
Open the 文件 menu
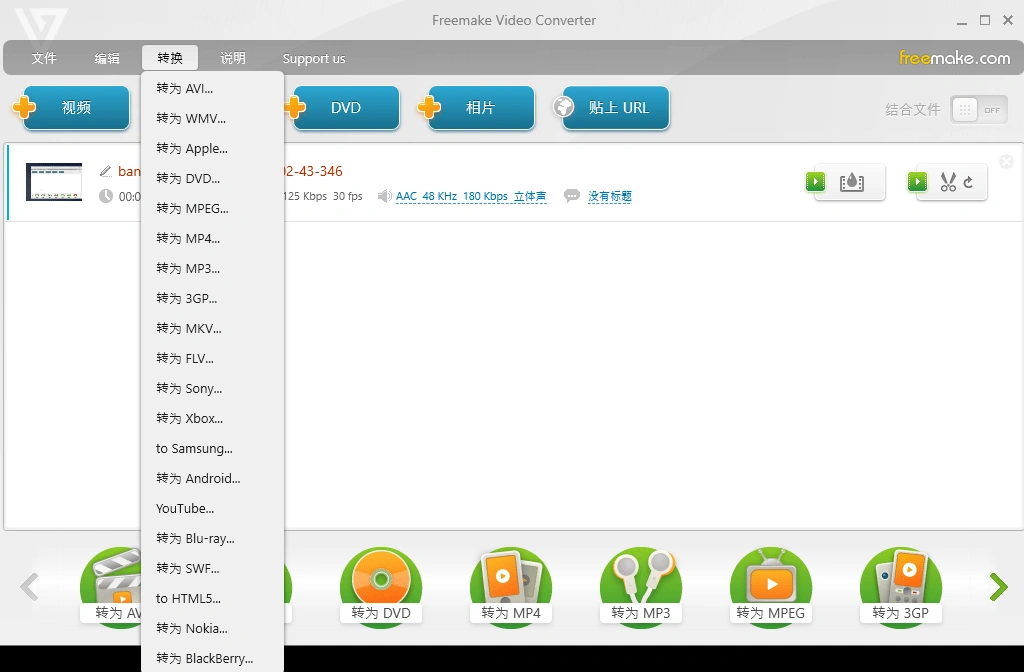pos(44,58)
